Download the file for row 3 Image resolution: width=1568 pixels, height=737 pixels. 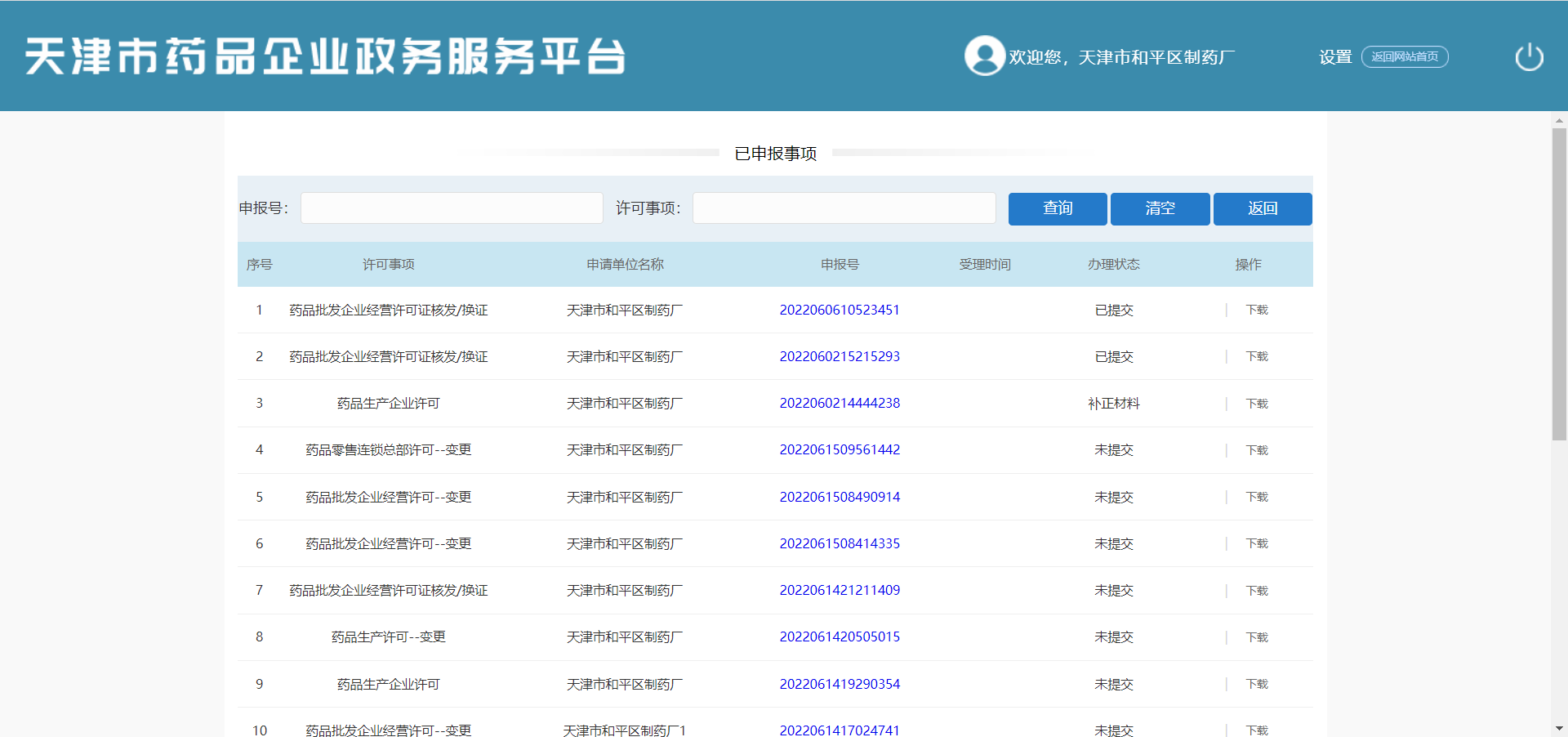(1256, 404)
